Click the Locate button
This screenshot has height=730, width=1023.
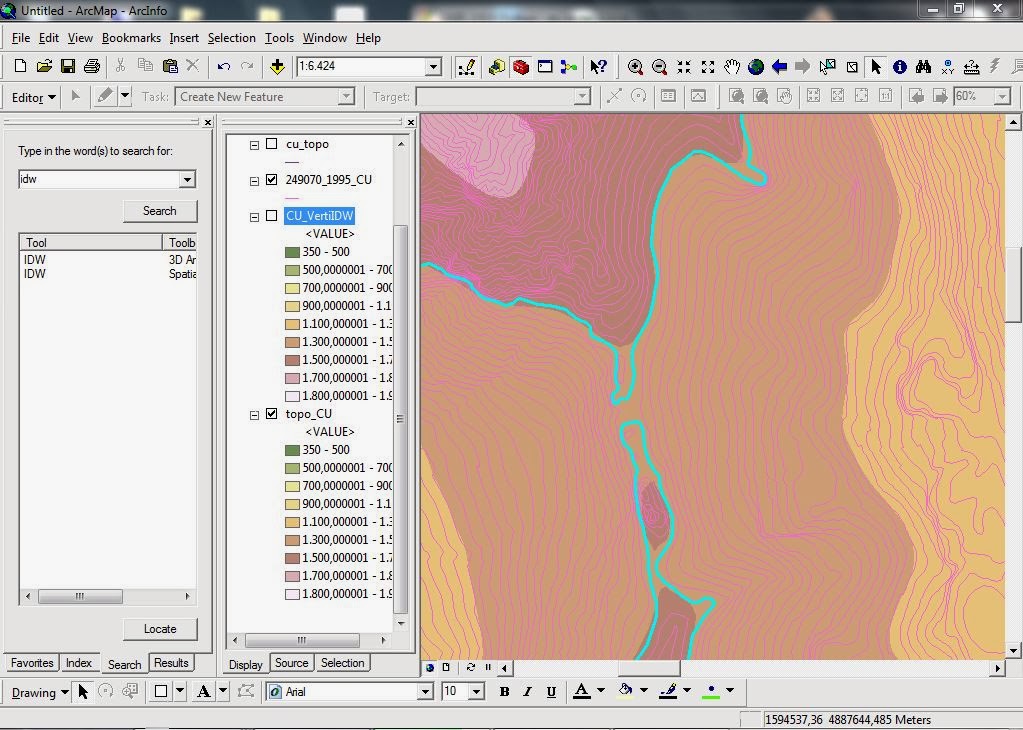click(x=160, y=628)
